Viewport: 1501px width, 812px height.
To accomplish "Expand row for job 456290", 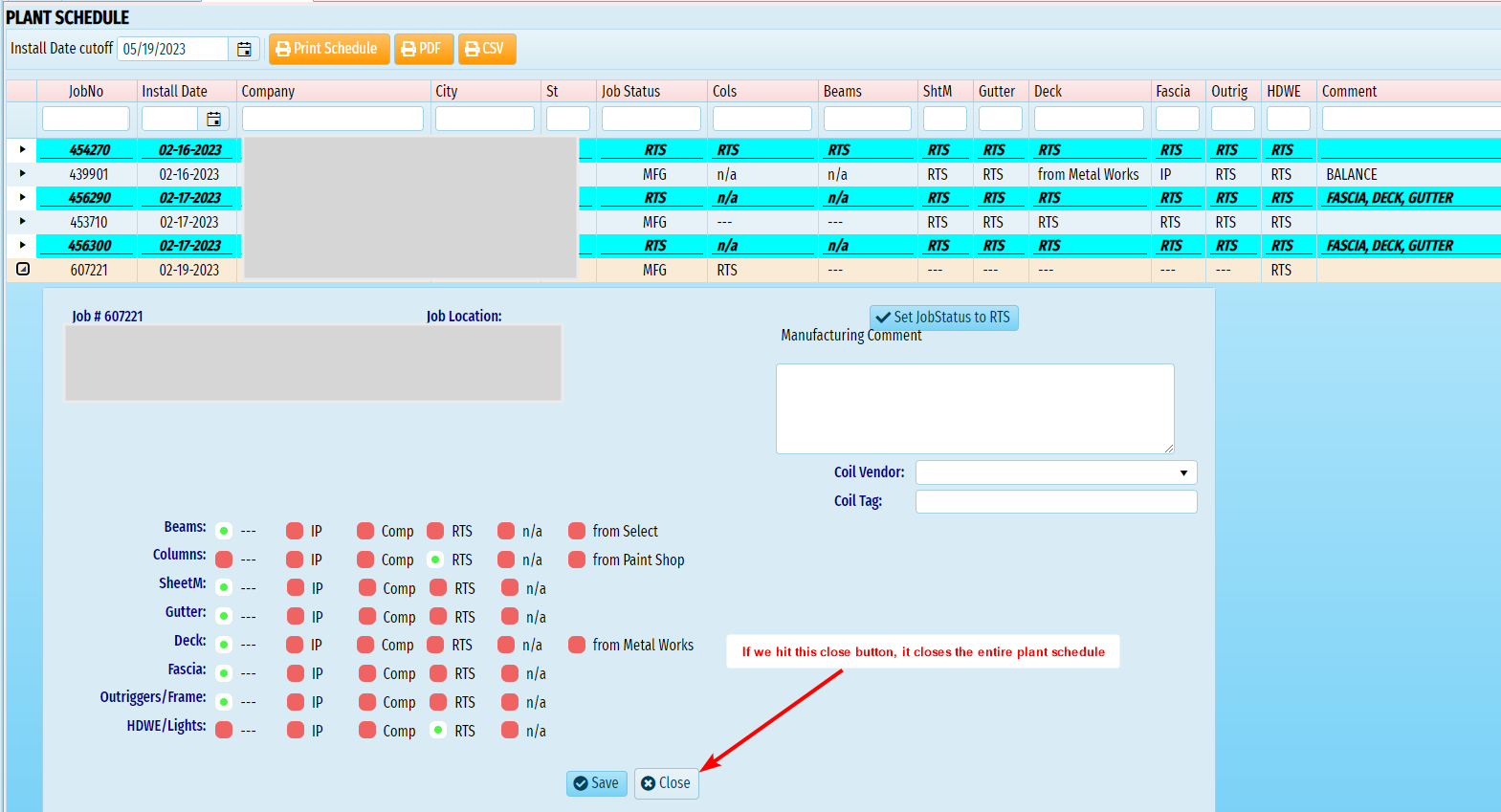I will click(x=22, y=197).
